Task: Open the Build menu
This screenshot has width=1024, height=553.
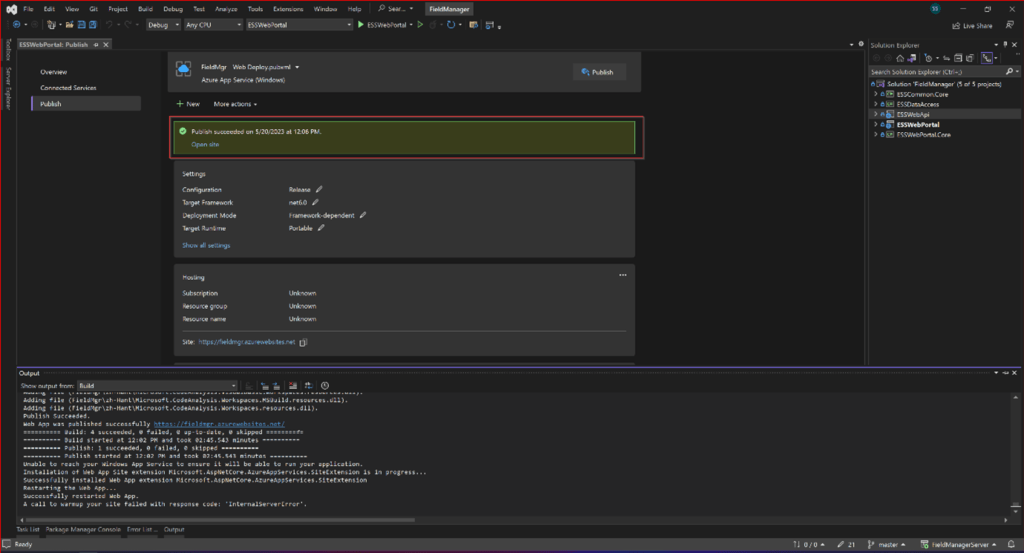Action: (x=145, y=9)
